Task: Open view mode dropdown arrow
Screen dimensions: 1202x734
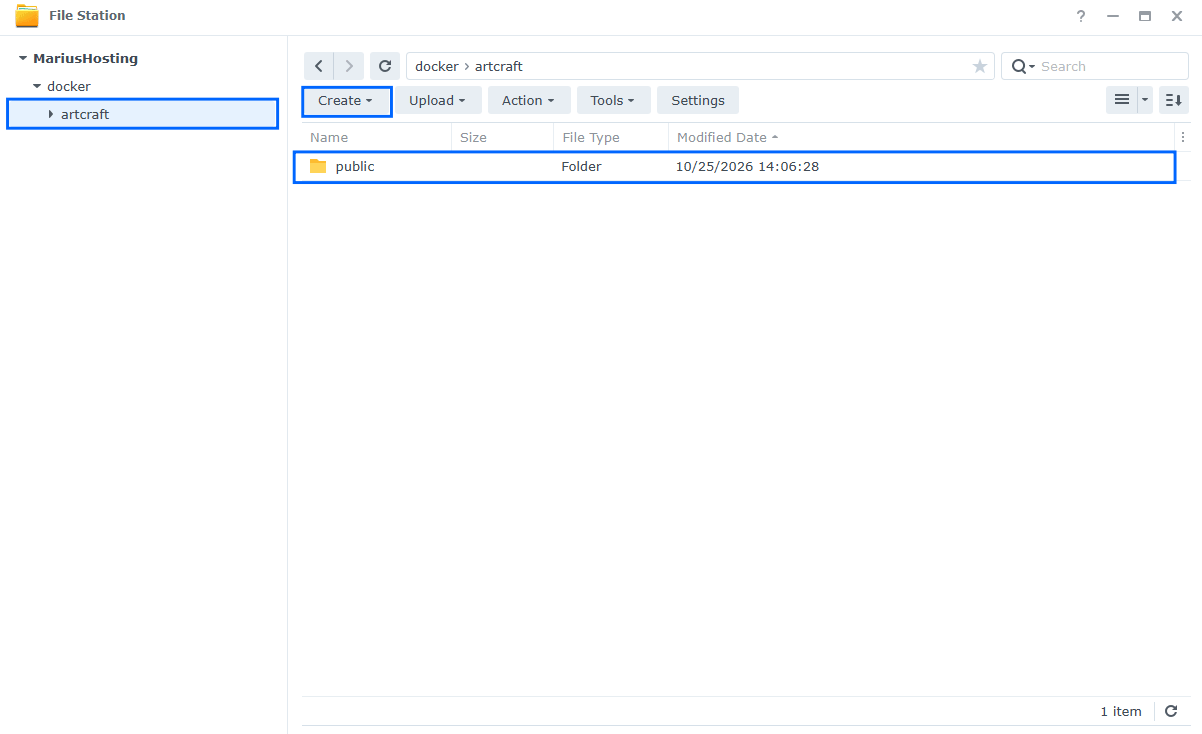Action: (1145, 100)
